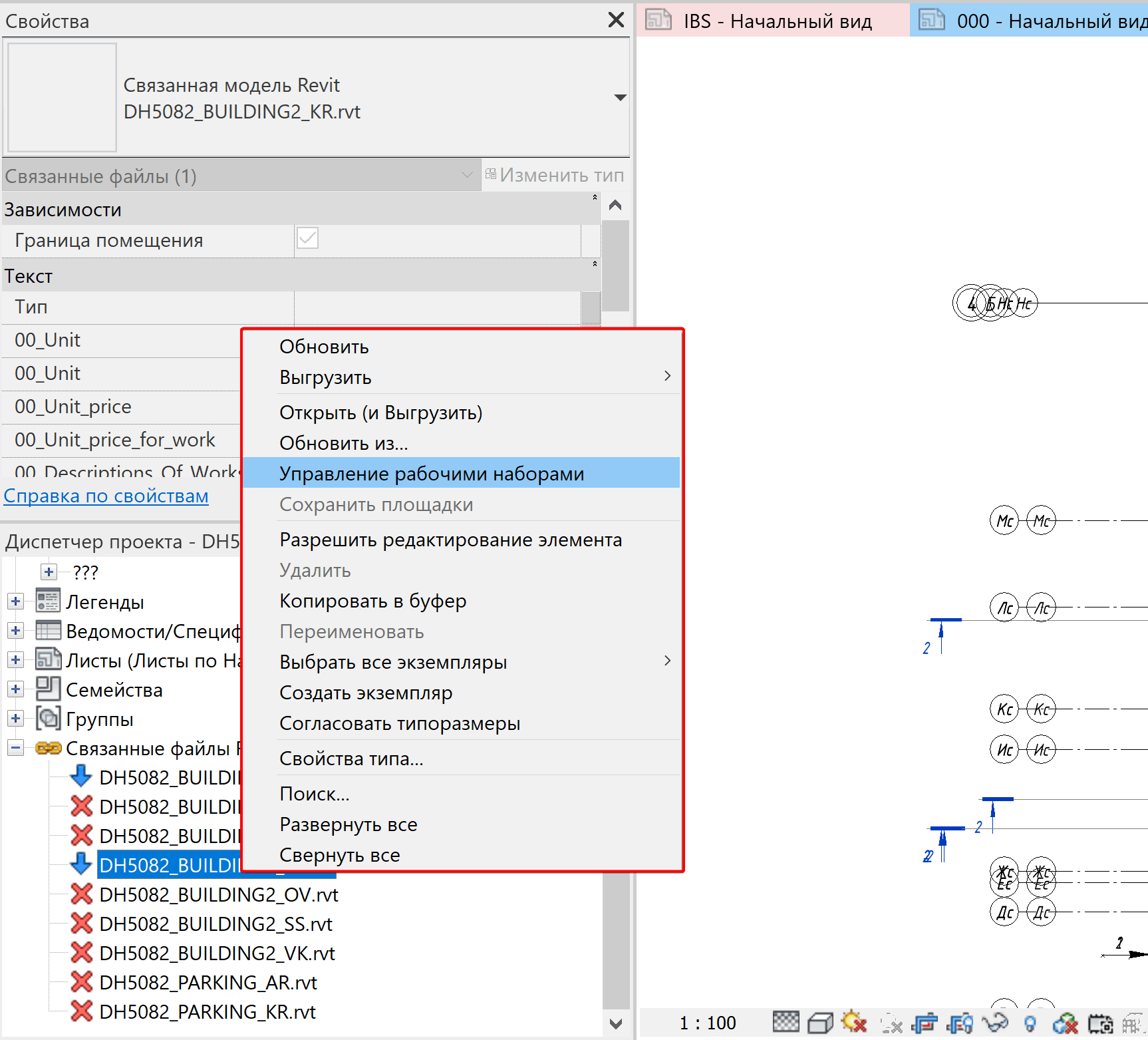
Task: Choose Развернуть все
Action: (462, 824)
